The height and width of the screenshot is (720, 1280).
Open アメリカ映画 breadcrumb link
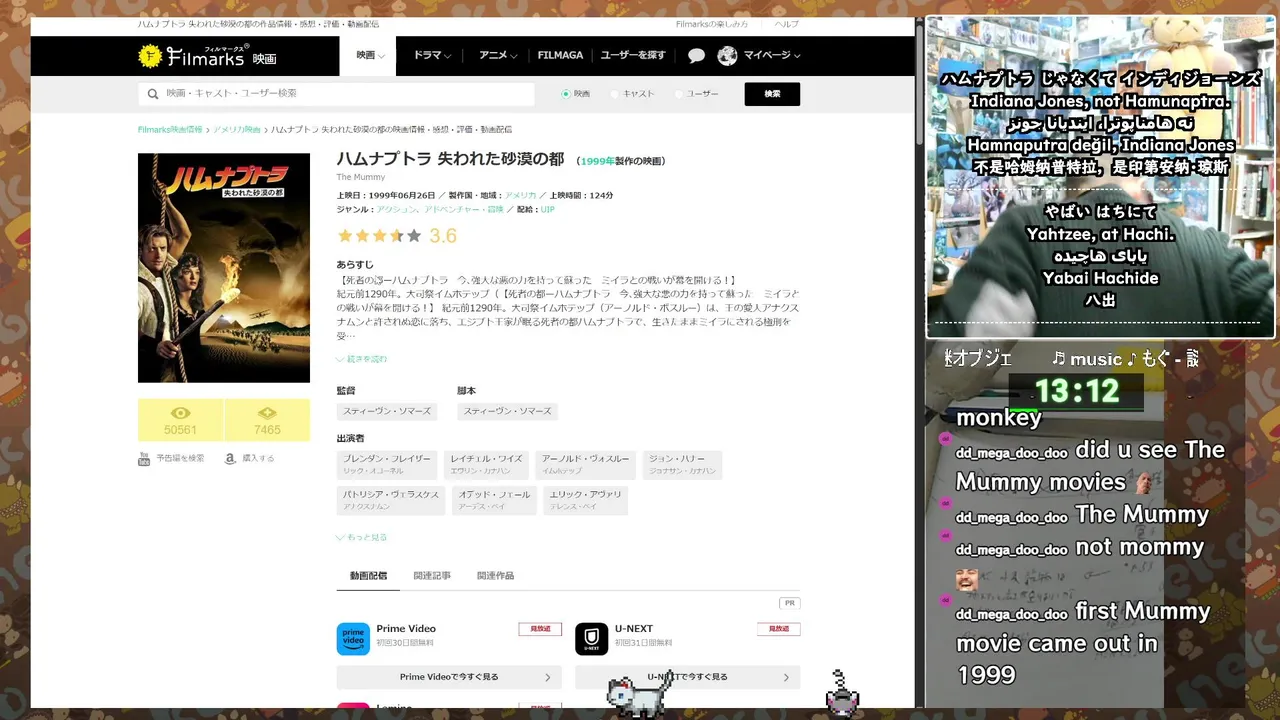tap(236, 130)
